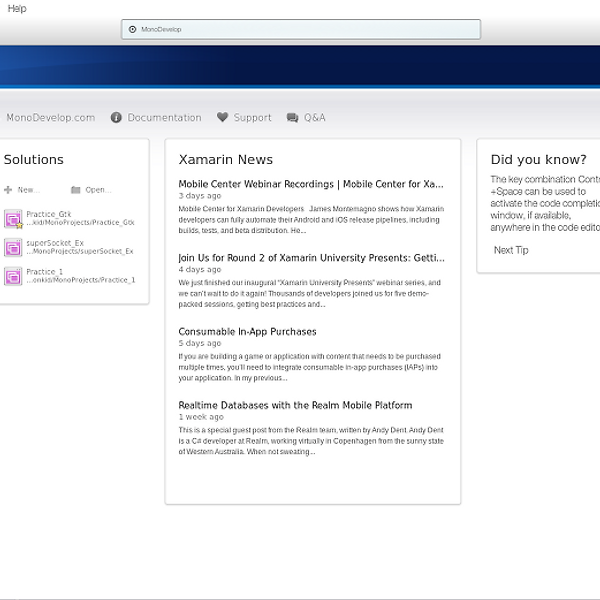Click the '3 days ago' timestamp
The image size is (600, 600).
[200, 196]
